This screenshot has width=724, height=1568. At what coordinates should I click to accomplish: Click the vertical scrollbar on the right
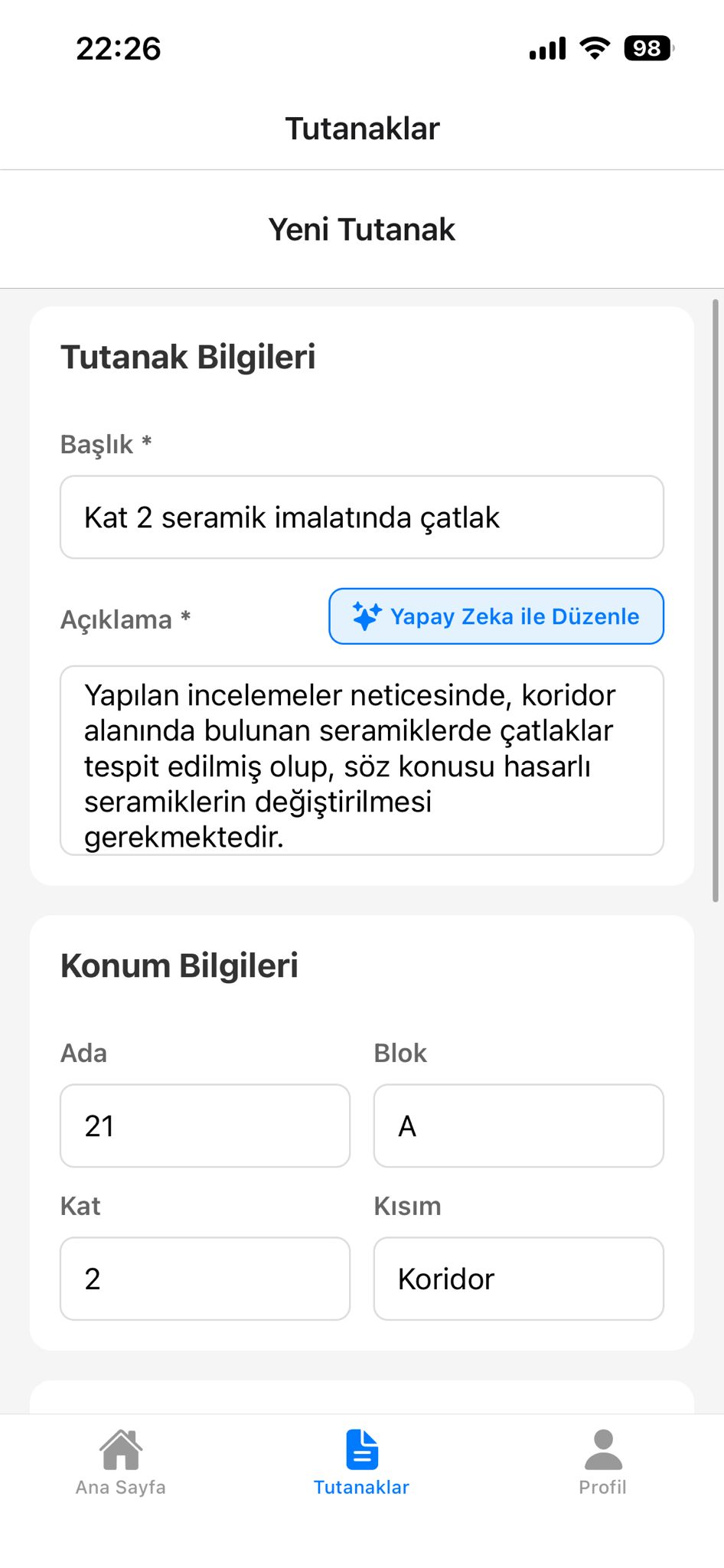(x=716, y=601)
